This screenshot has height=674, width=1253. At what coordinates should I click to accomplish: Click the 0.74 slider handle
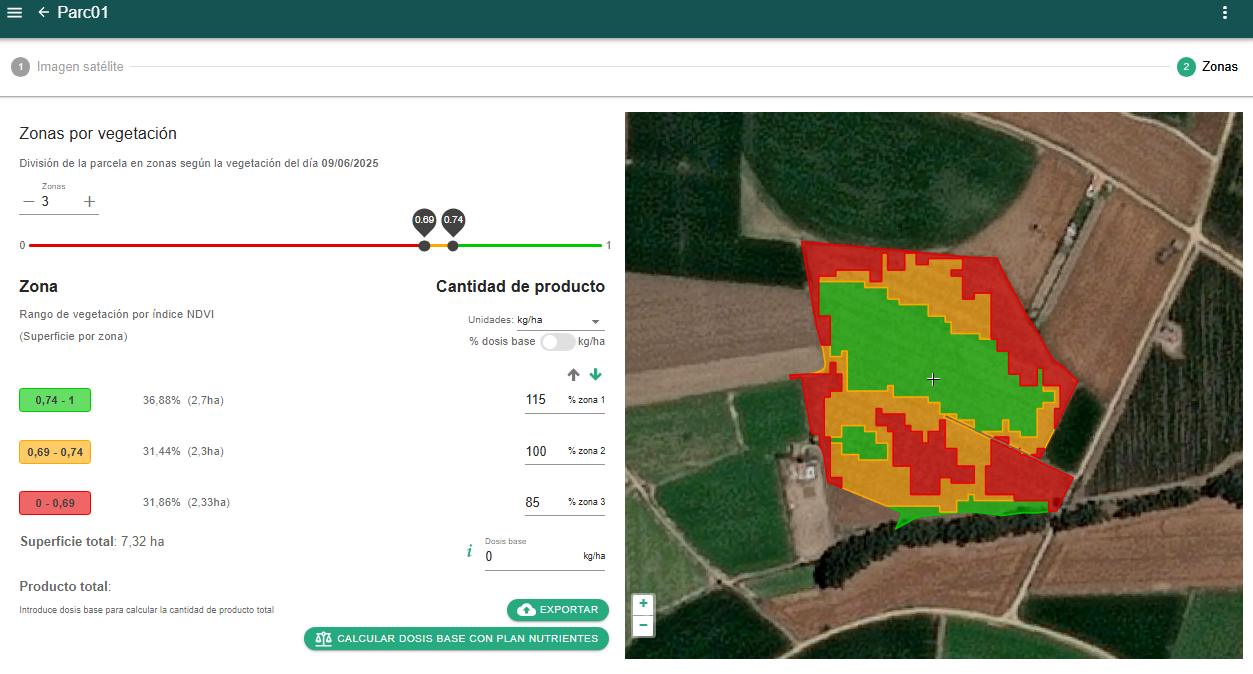click(x=453, y=245)
